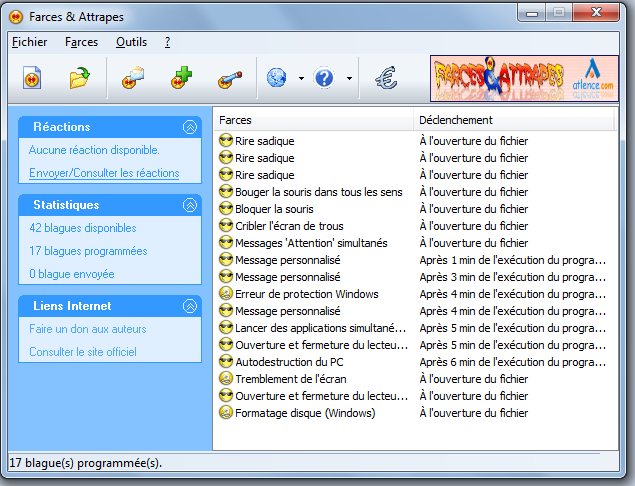
Task: Select Messages 'Attention' simultanés row
Action: (x=413, y=243)
